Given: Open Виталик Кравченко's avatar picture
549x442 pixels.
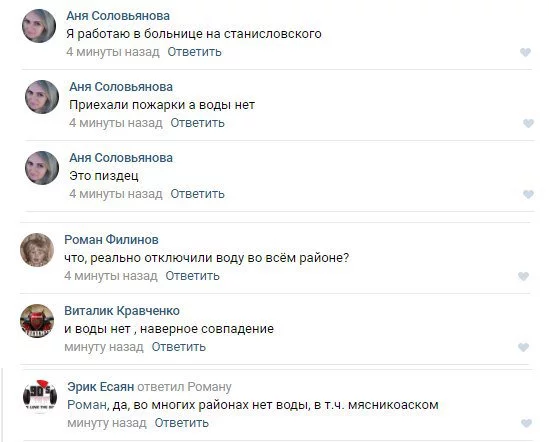Looking at the screenshot, I should point(37,321).
